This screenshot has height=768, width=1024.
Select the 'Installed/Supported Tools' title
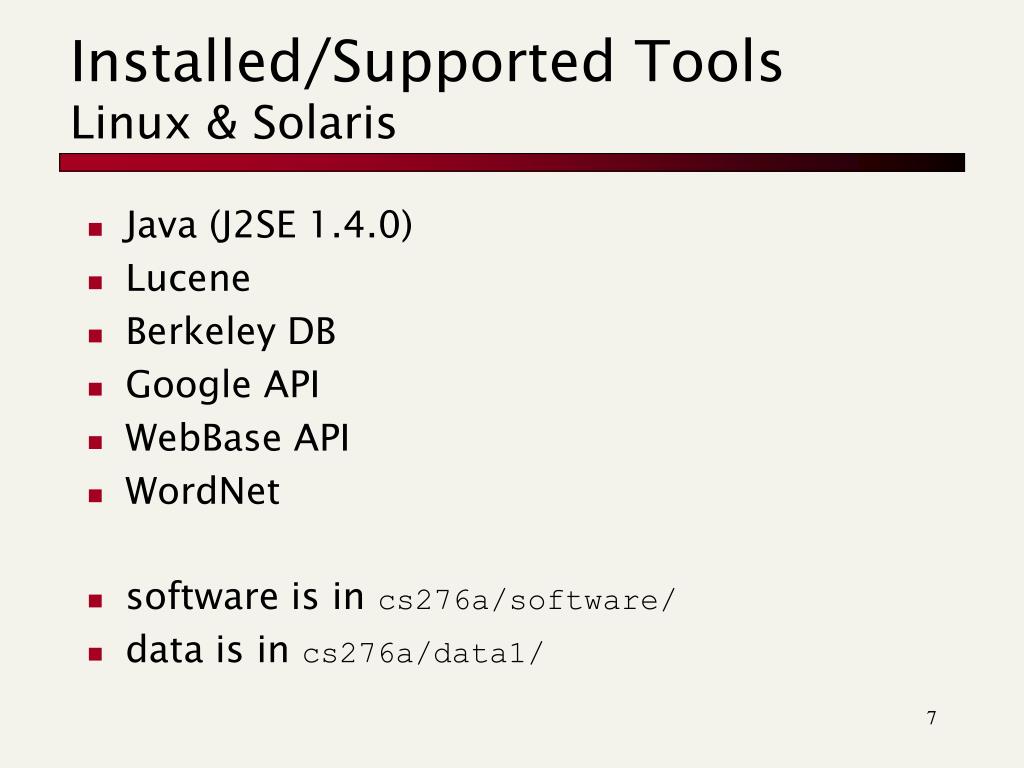pyautogui.click(x=426, y=63)
